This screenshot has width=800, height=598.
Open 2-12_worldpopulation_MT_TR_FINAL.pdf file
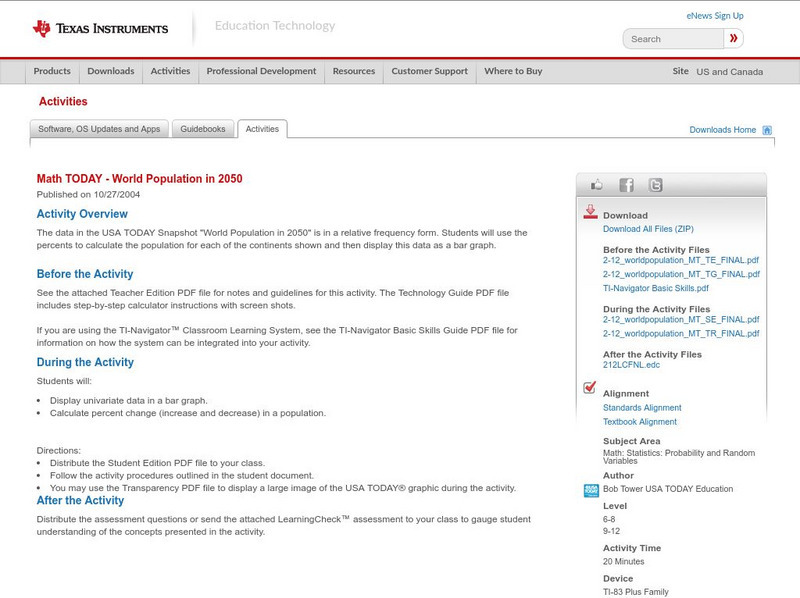coord(681,334)
